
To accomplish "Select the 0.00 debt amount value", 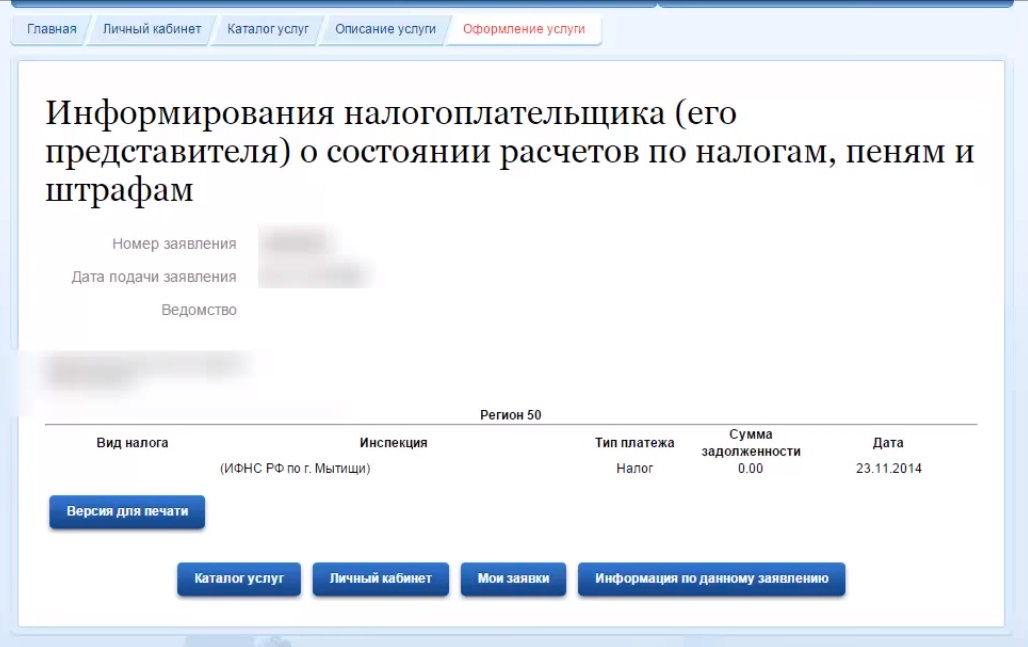I will (x=750, y=468).
